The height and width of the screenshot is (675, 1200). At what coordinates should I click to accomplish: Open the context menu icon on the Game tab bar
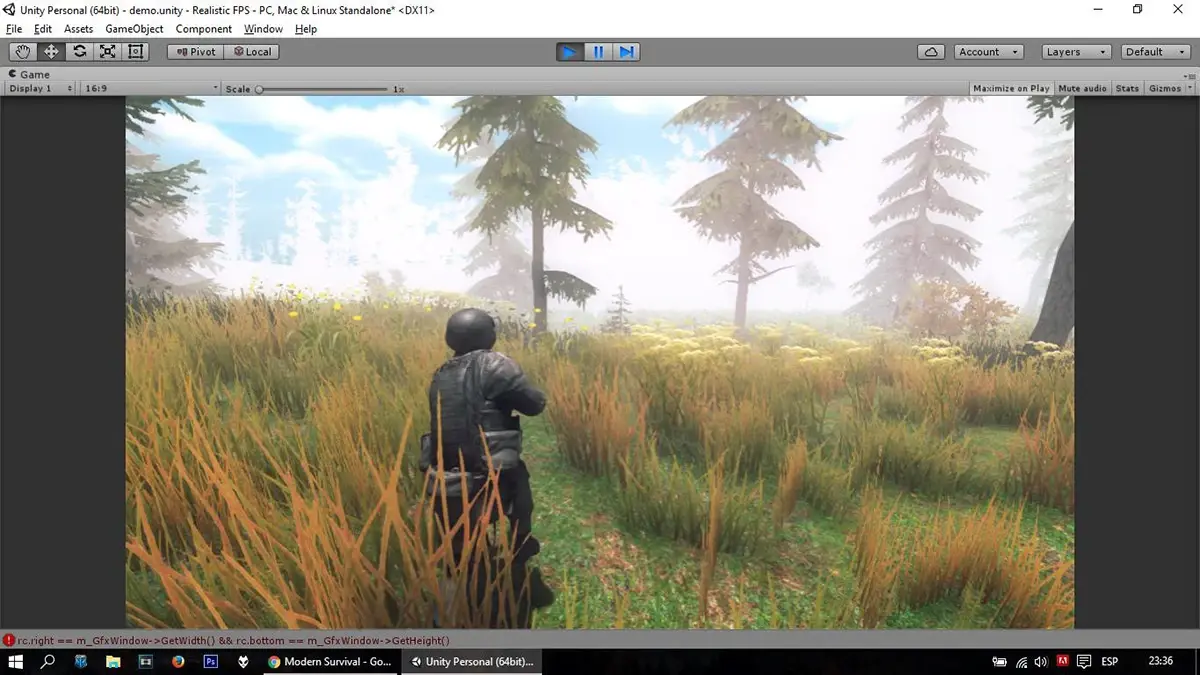pyautogui.click(x=1189, y=75)
